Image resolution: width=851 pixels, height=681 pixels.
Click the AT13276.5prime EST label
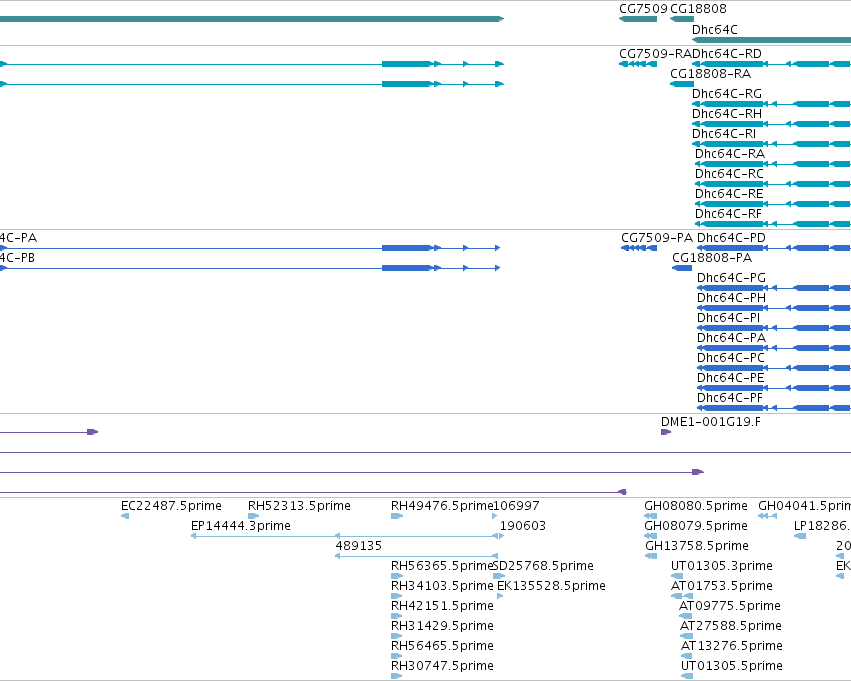[x=732, y=647]
